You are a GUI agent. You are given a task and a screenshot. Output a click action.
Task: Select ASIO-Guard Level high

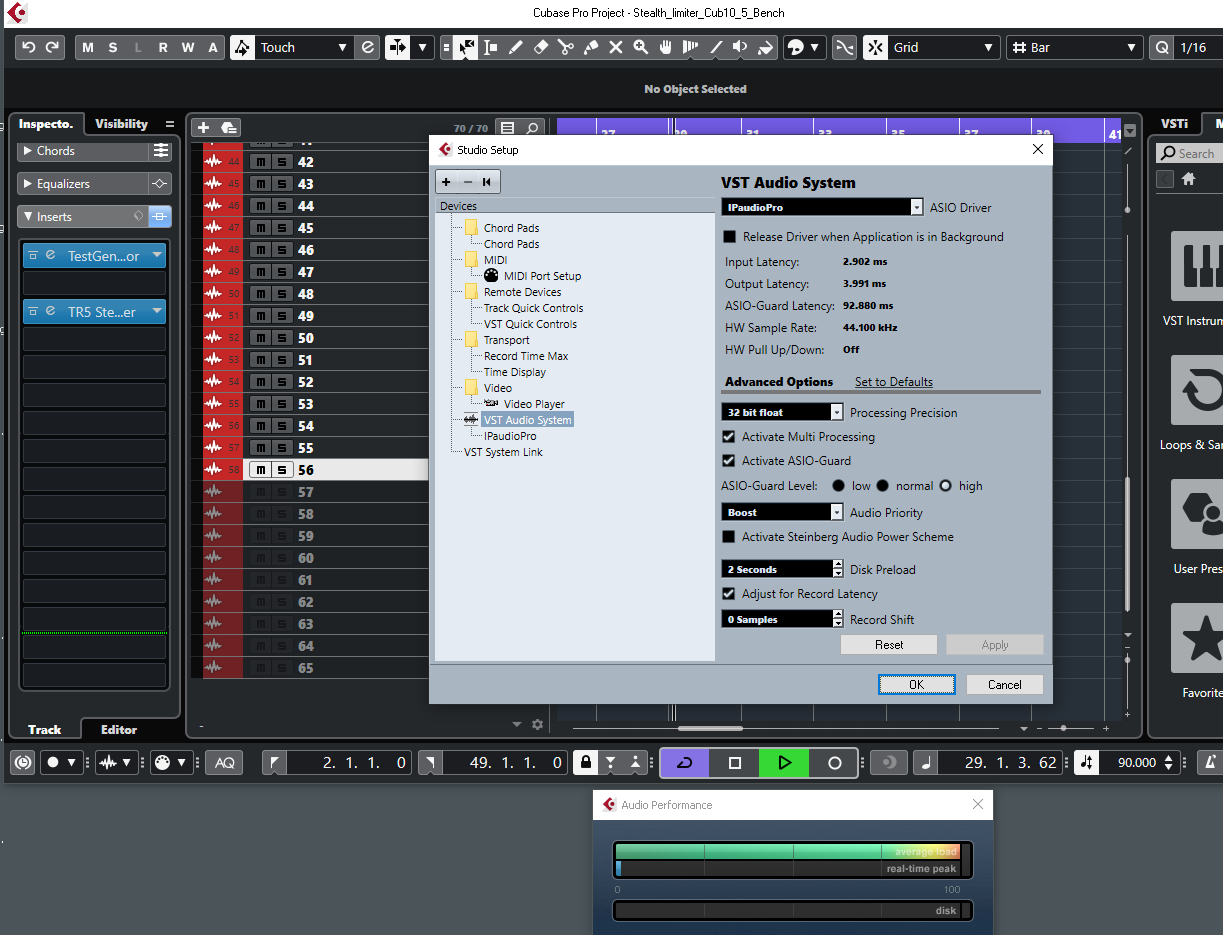[x=946, y=486]
